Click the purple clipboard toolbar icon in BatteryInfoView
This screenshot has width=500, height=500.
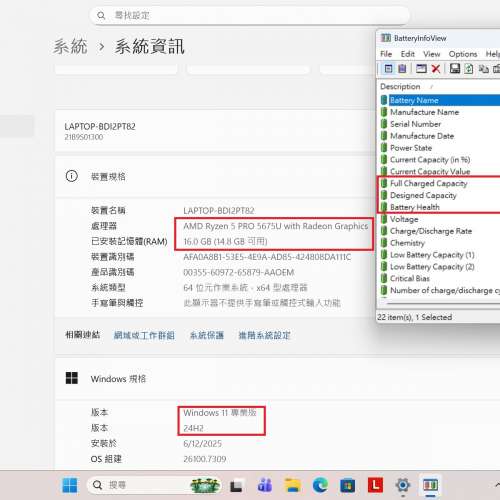click(402, 69)
